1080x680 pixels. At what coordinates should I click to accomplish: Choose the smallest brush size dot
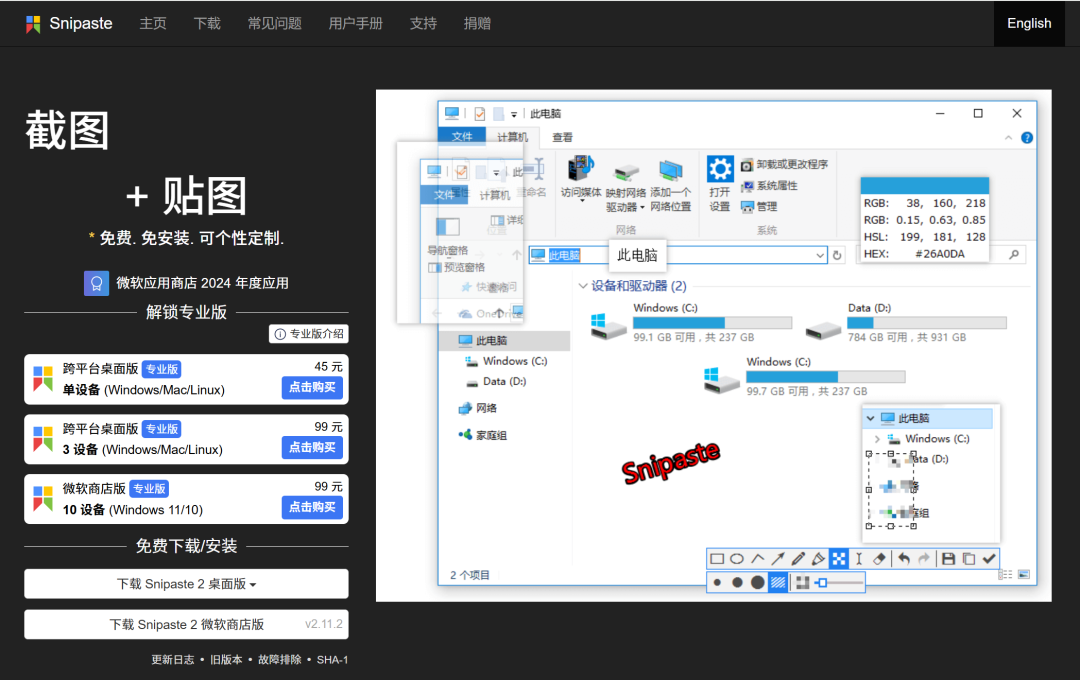point(717,583)
